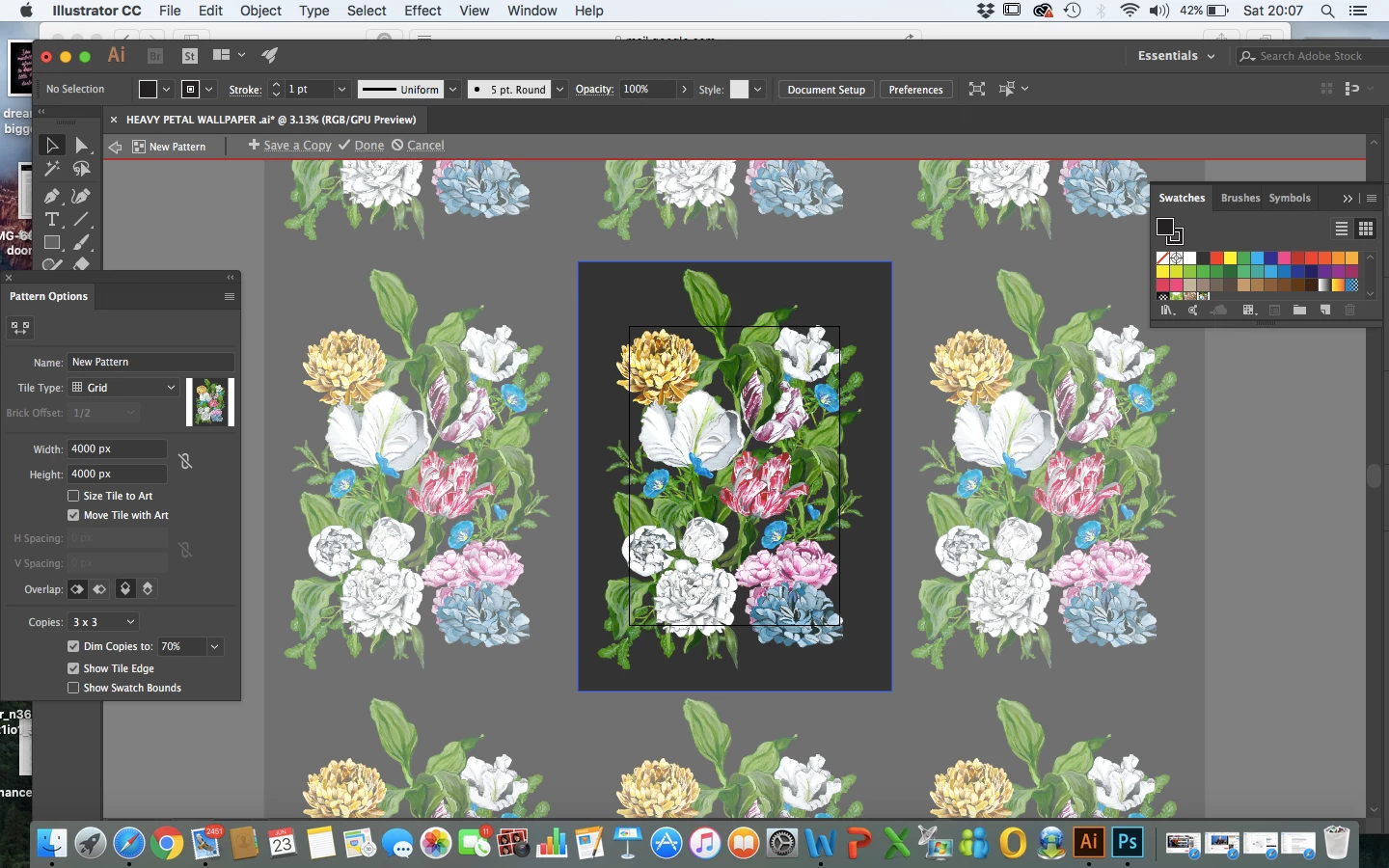1389x868 pixels.
Task: Uncheck Dim Copies to checkbox
Action: click(73, 646)
